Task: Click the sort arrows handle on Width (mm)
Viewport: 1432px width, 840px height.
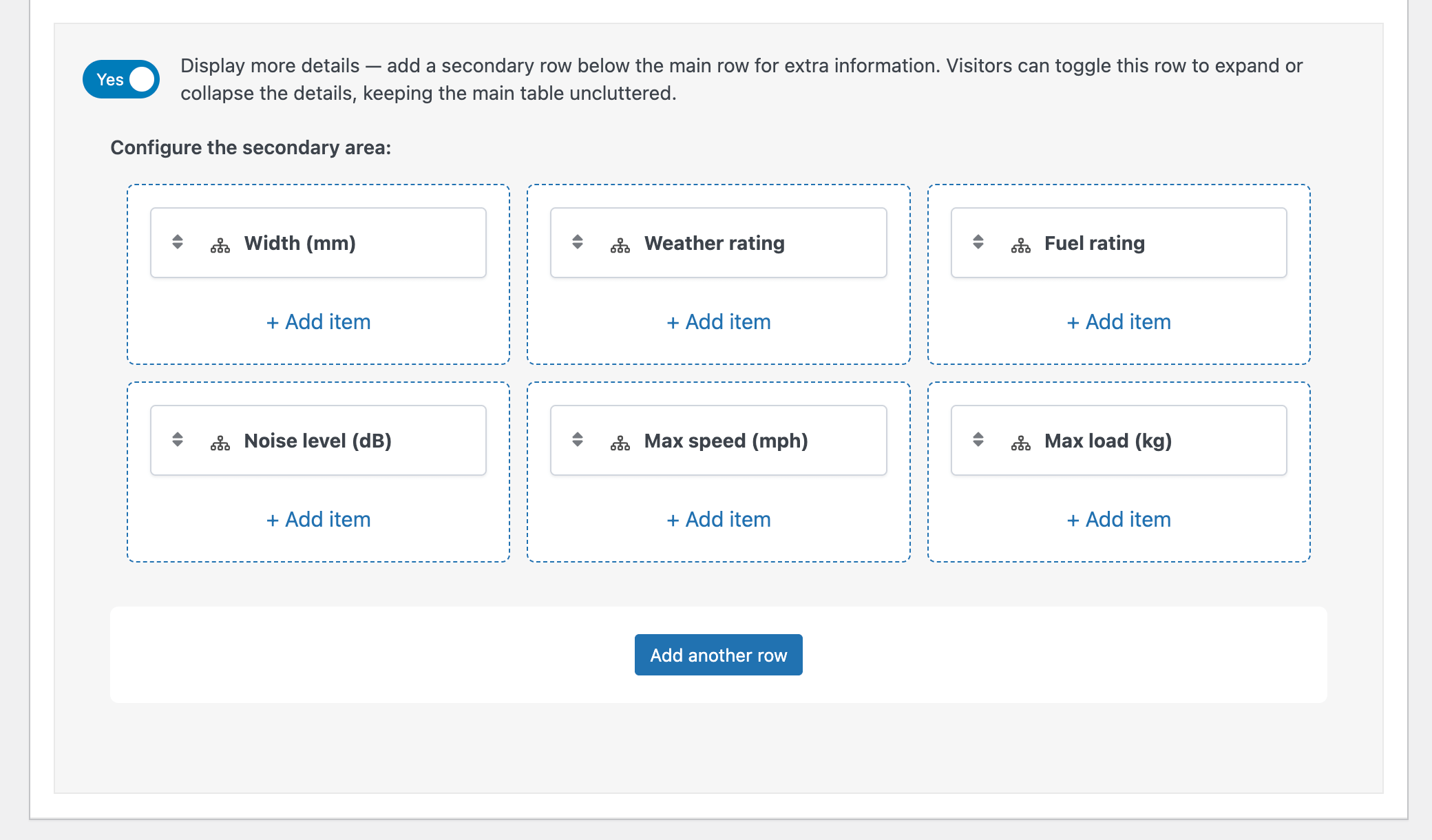Action: 178,242
